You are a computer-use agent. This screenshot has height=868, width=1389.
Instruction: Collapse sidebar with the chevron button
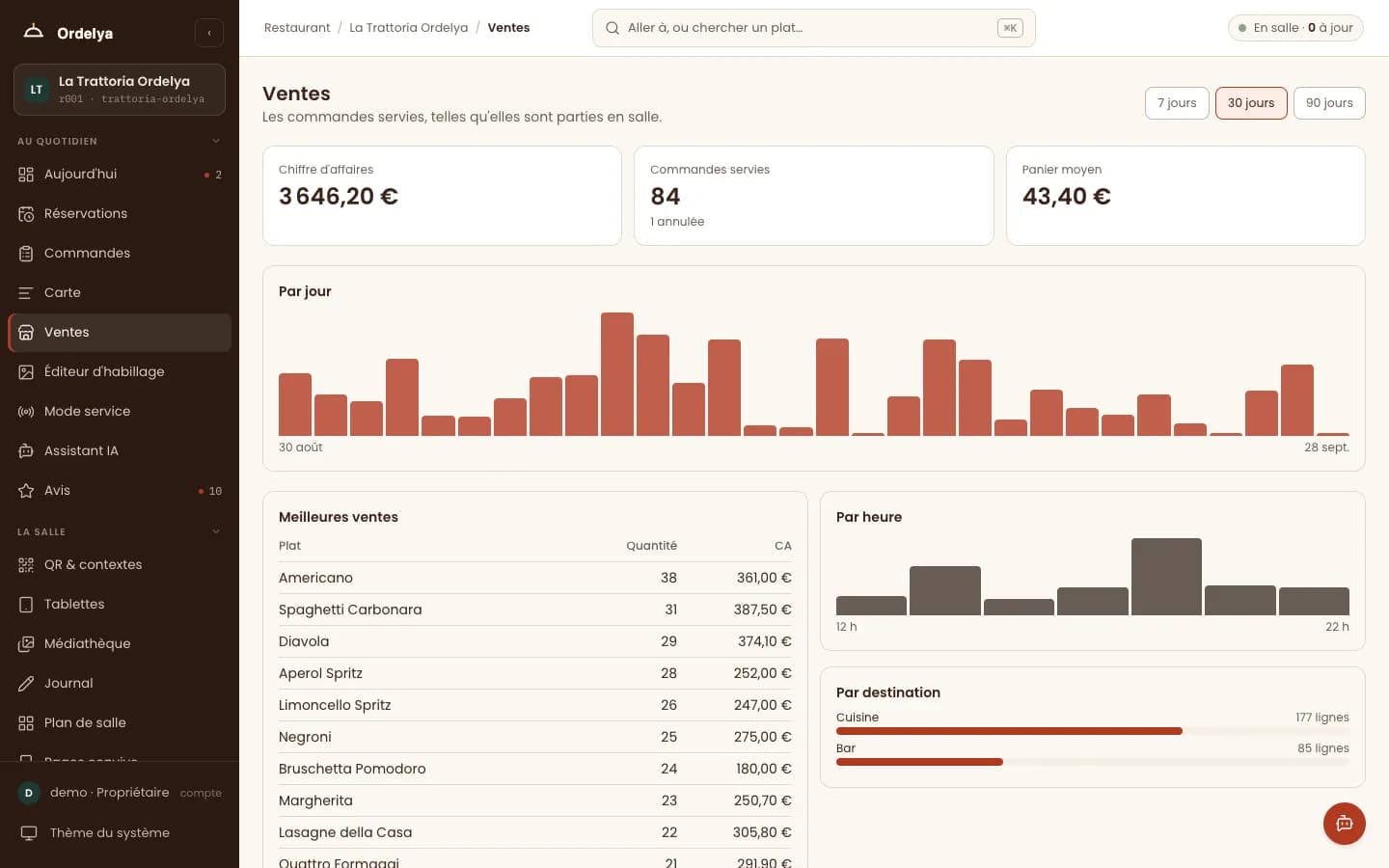click(x=209, y=33)
